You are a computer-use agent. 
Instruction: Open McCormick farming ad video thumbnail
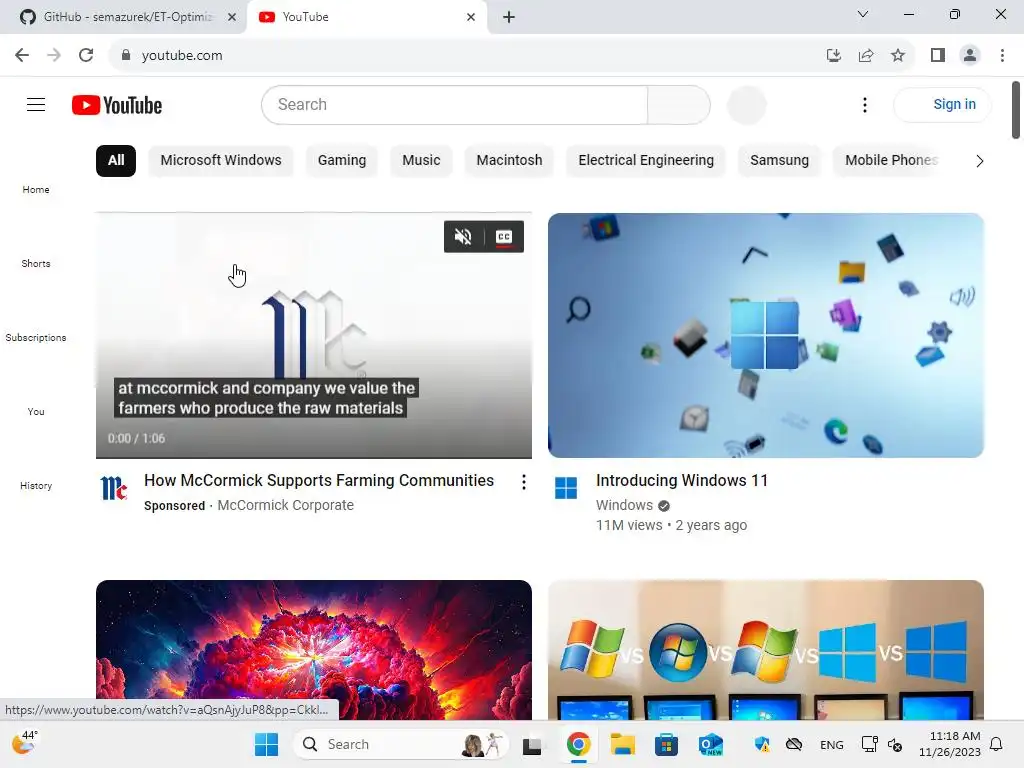pyautogui.click(x=313, y=335)
